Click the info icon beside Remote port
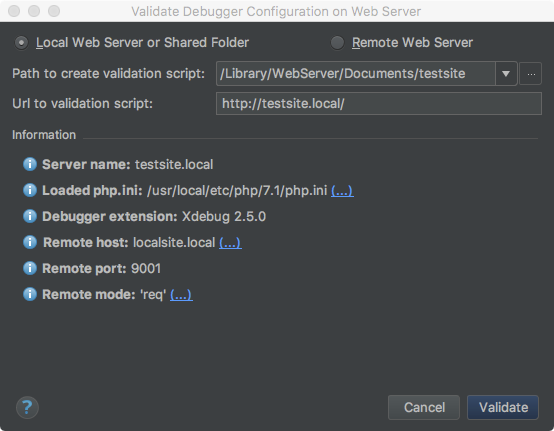554x431 pixels. [x=30, y=268]
